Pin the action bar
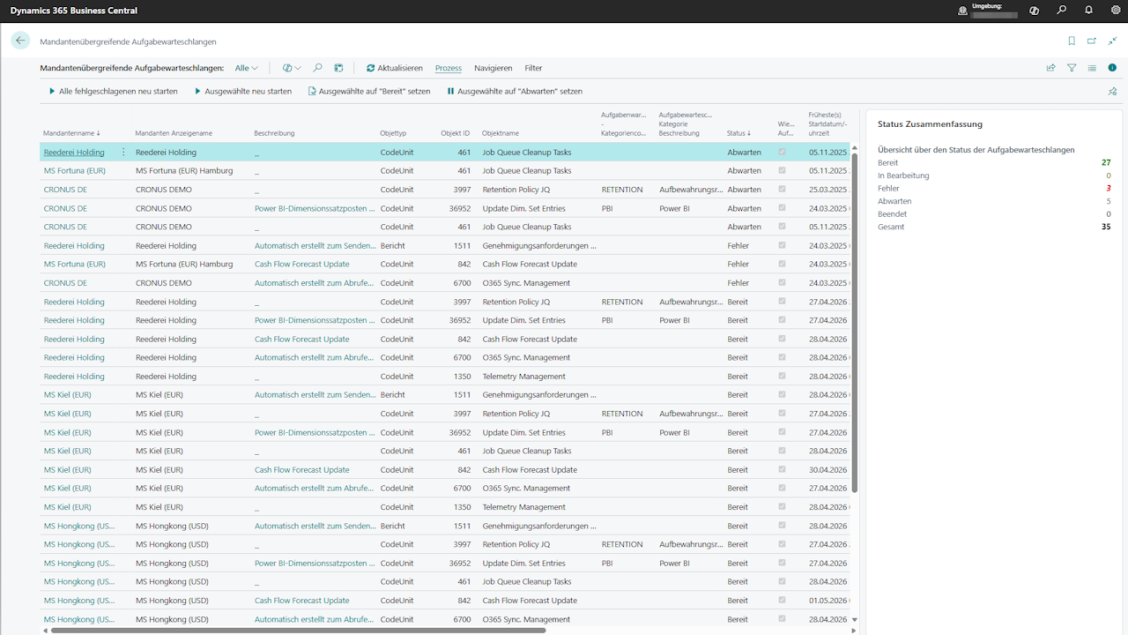The image size is (1128, 635). (1113, 91)
